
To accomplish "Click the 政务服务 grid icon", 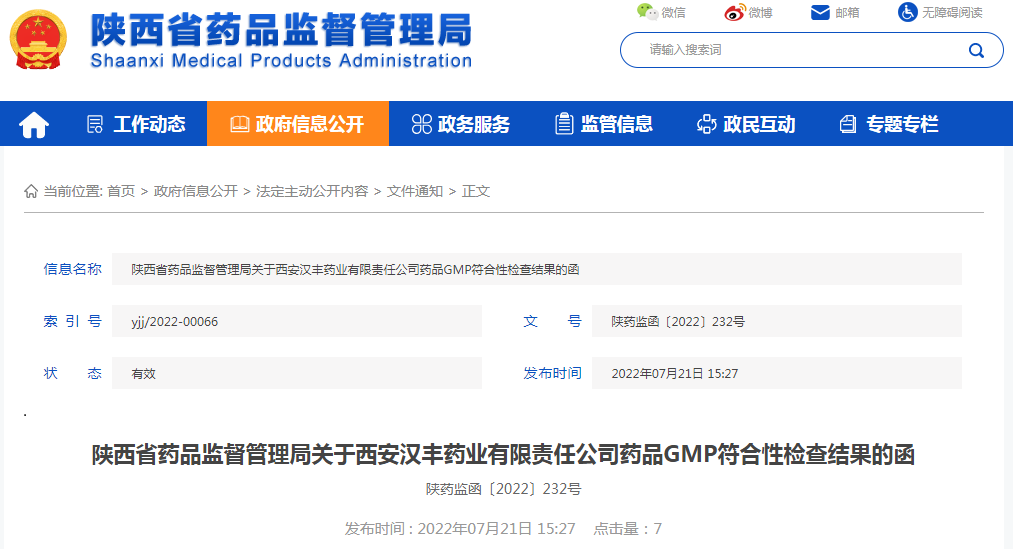I will click(421, 124).
